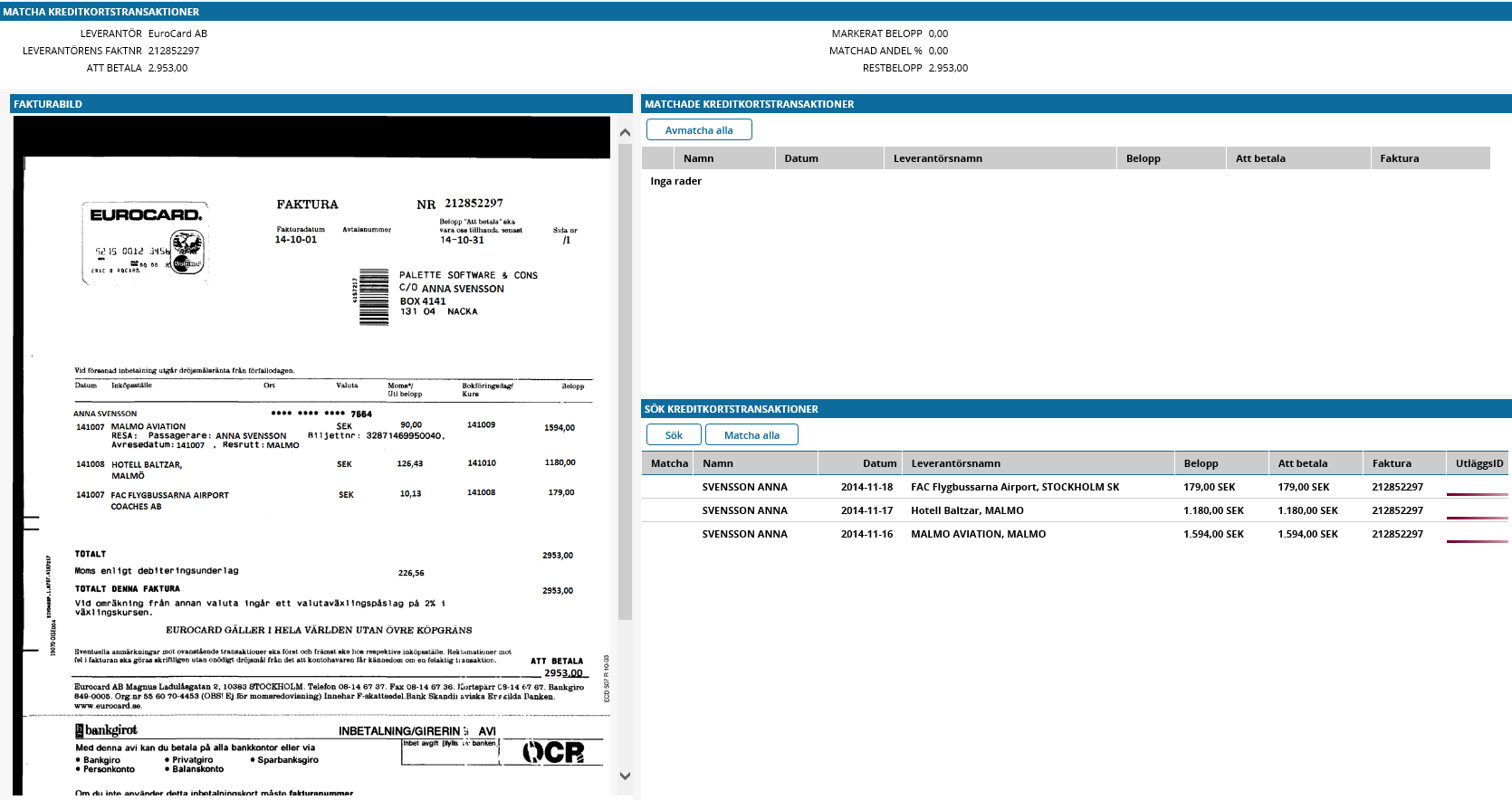Sort matched table by Att betala column
The width and height of the screenshot is (1512, 800).
point(1298,158)
